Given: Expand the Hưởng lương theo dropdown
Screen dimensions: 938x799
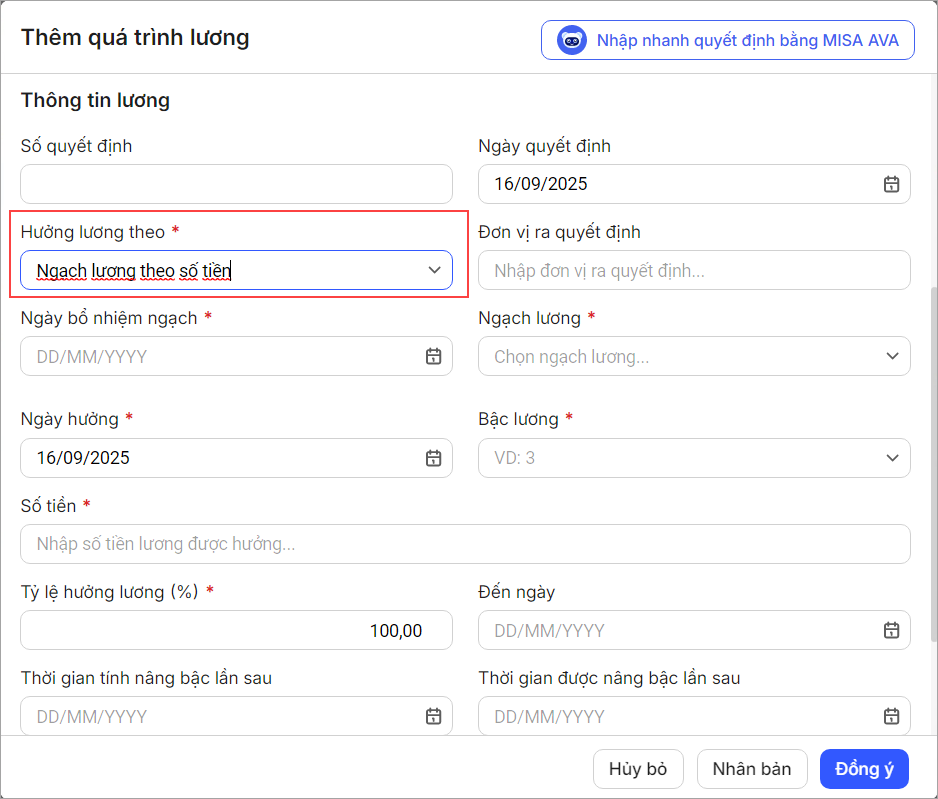Looking at the screenshot, I should (434, 270).
